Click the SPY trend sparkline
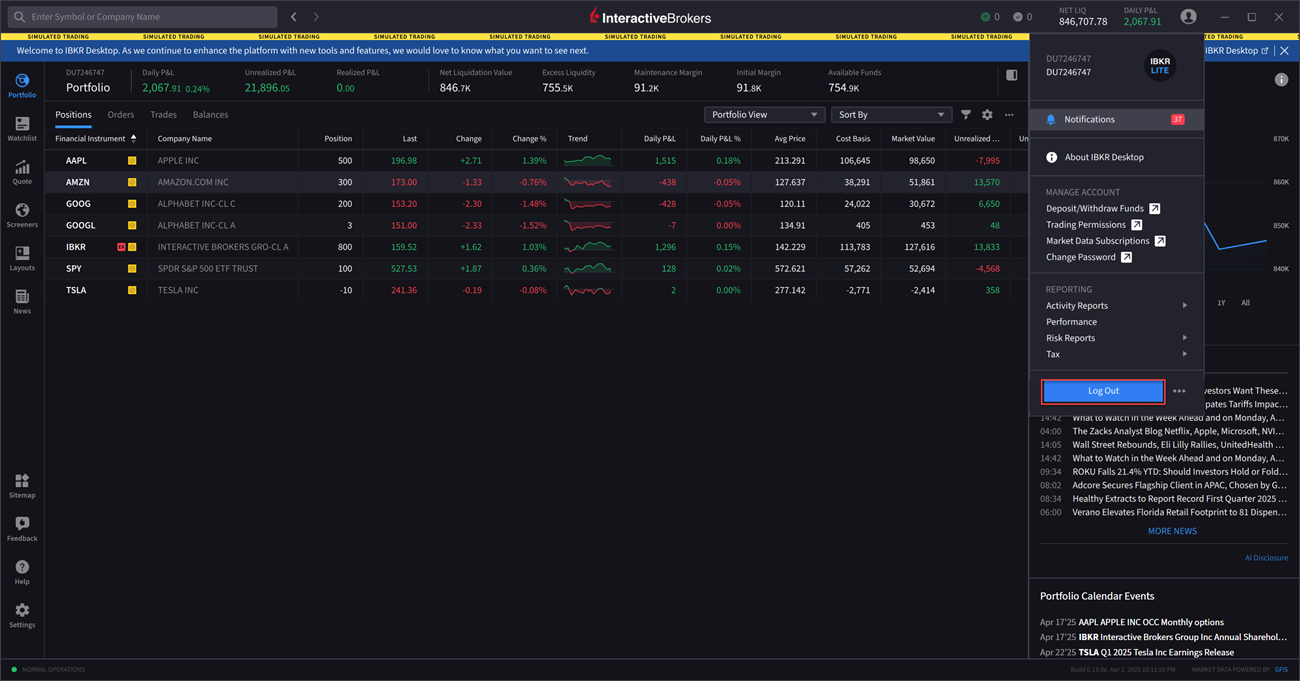The width and height of the screenshot is (1300, 681). click(x=587, y=269)
